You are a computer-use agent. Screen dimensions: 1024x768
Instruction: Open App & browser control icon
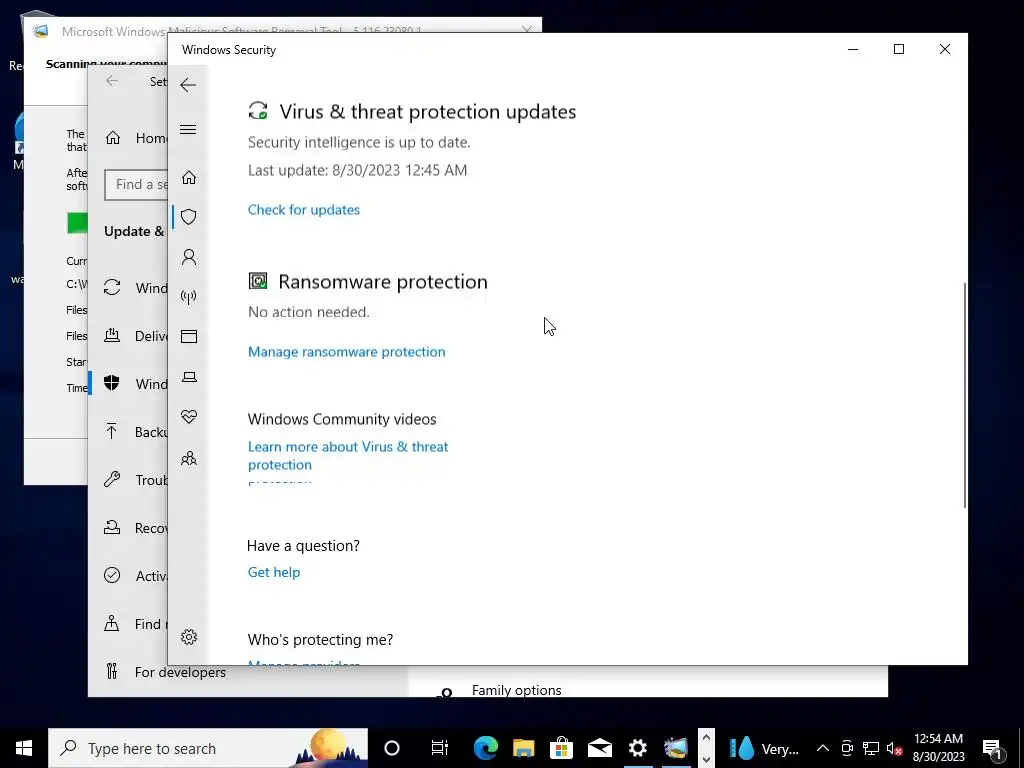[189, 336]
